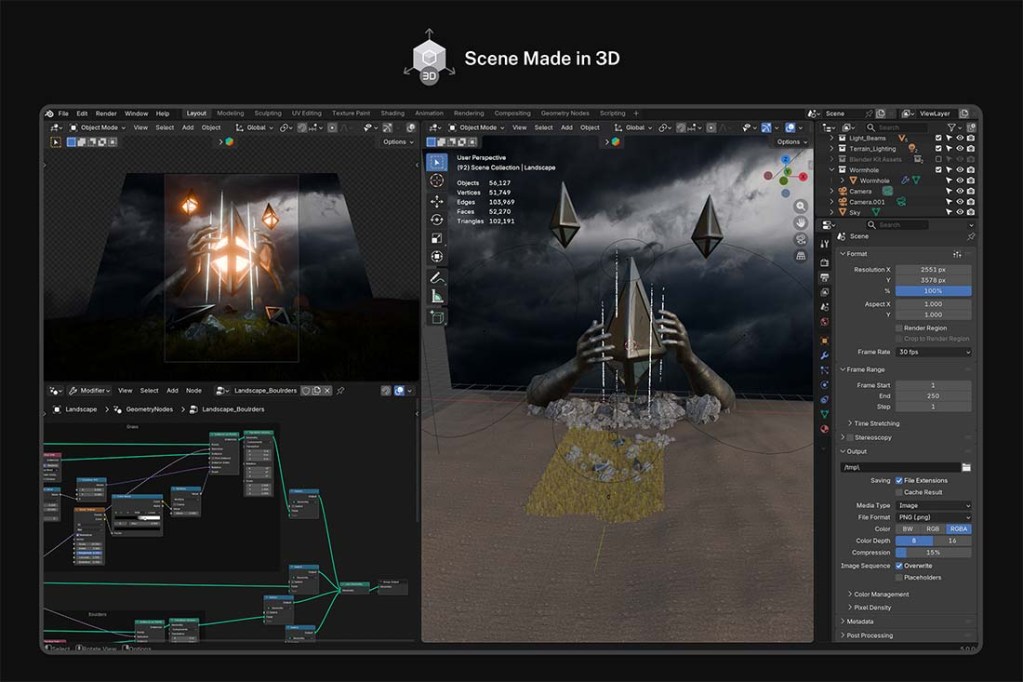Open the Tool properties tab

point(825,244)
